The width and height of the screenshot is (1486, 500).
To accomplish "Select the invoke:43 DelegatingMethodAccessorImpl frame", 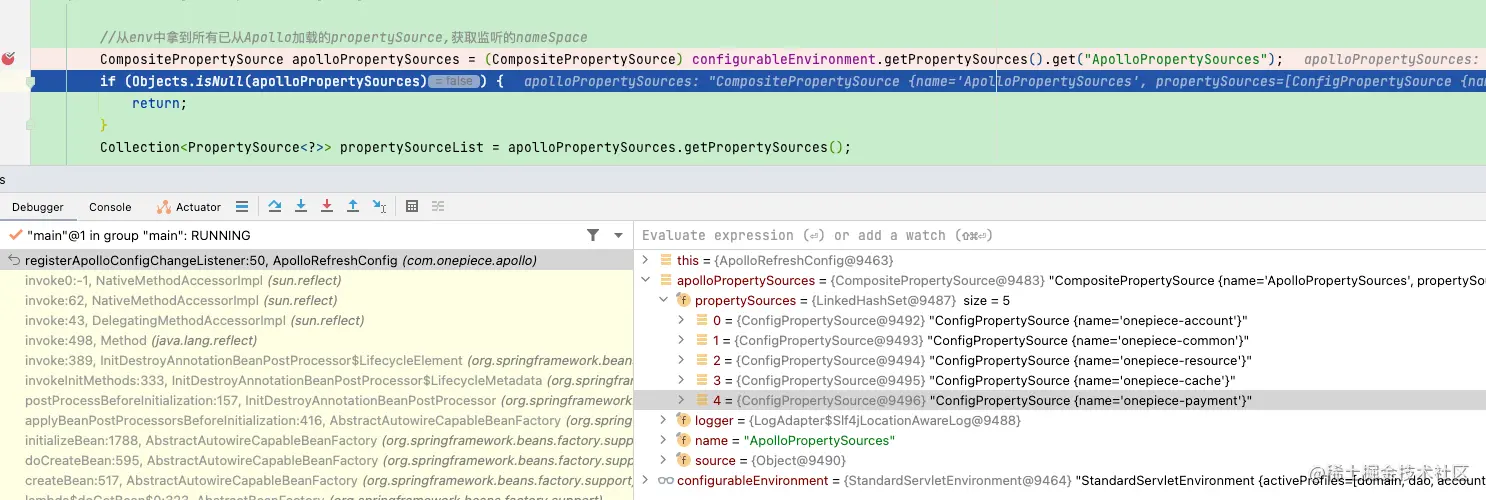I will (316, 320).
